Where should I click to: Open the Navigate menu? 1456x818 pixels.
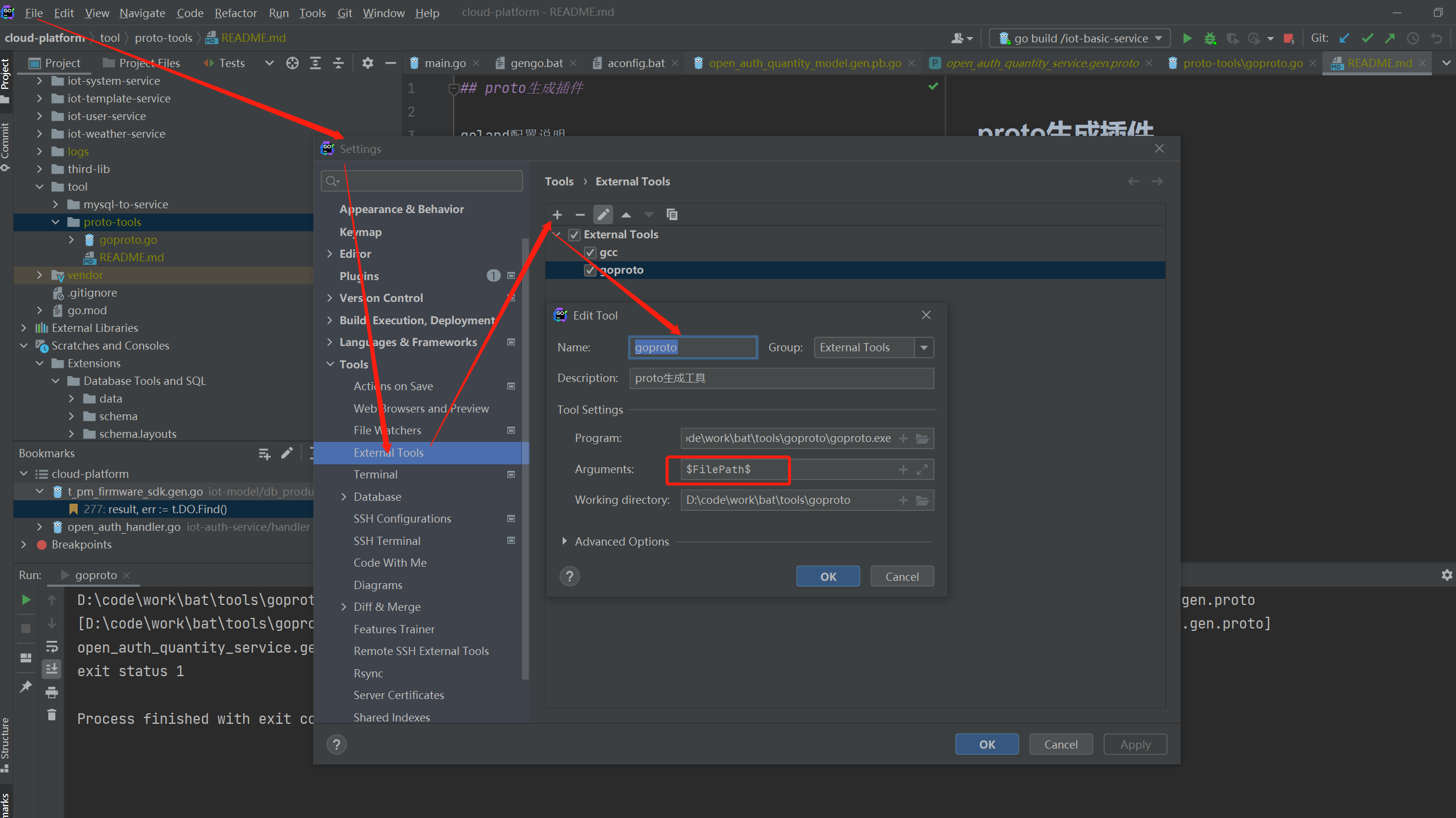[142, 13]
